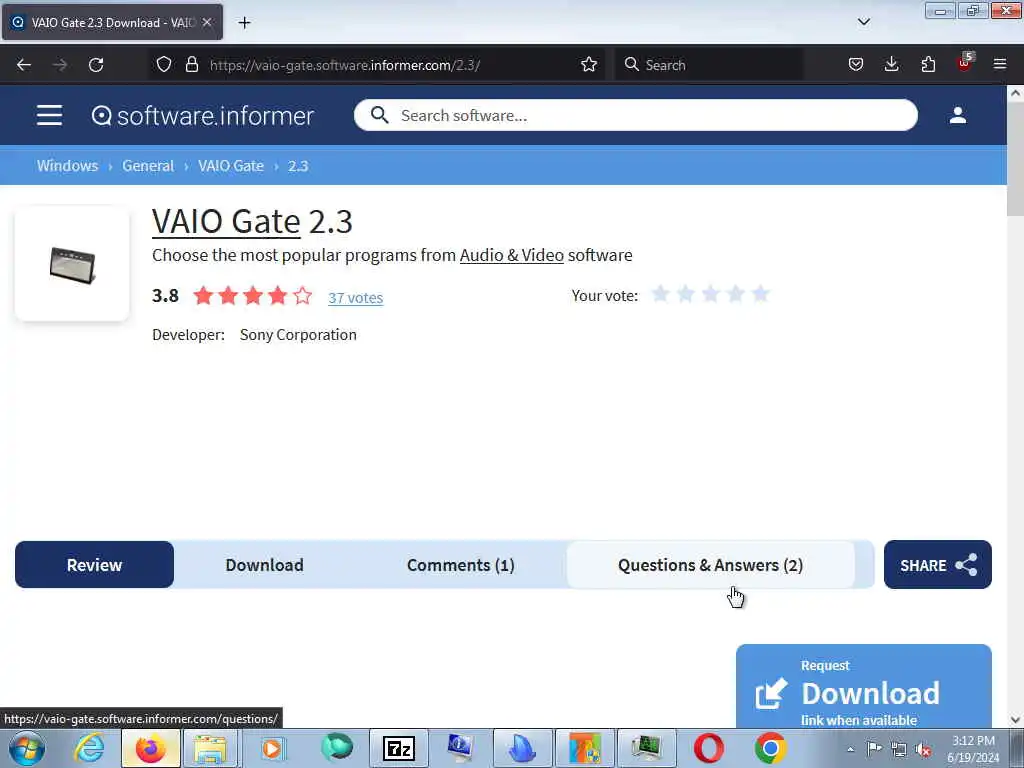Switch to Comments (1) tab
1024x768 pixels.
click(x=460, y=565)
